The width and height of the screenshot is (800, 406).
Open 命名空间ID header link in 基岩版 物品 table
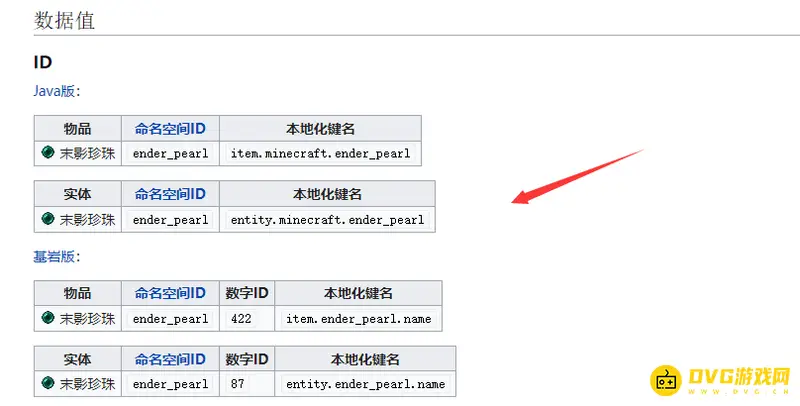[x=170, y=293]
